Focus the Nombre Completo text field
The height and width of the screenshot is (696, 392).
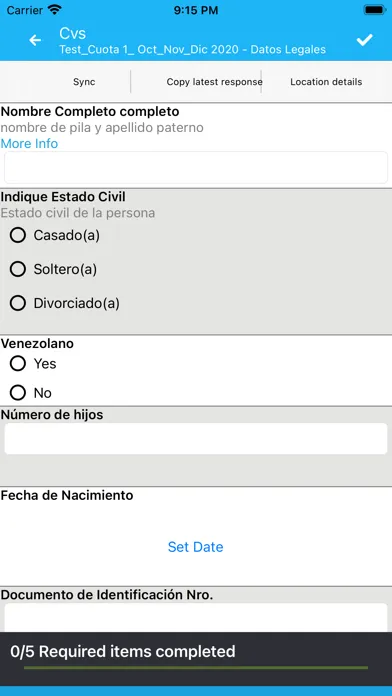pyautogui.click(x=196, y=167)
